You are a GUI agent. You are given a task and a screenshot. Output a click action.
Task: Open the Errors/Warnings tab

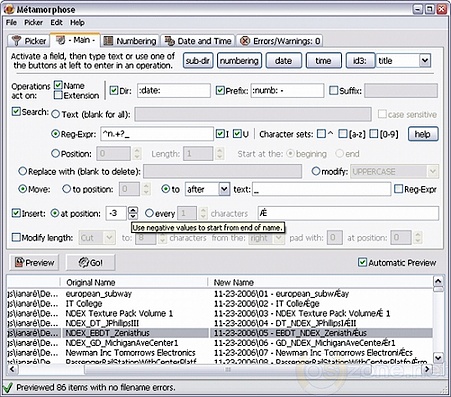[280, 41]
